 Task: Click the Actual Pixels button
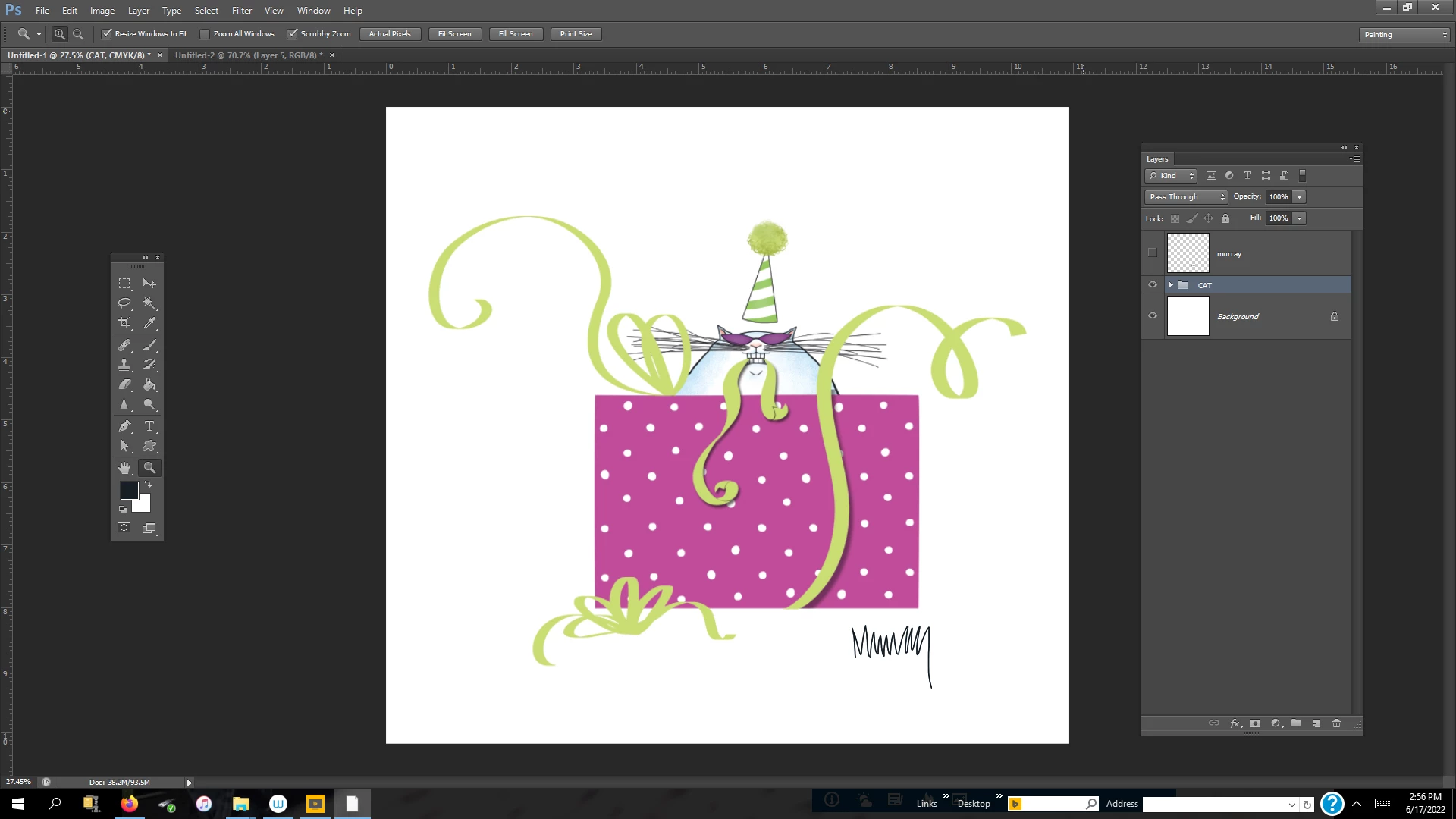click(x=390, y=34)
